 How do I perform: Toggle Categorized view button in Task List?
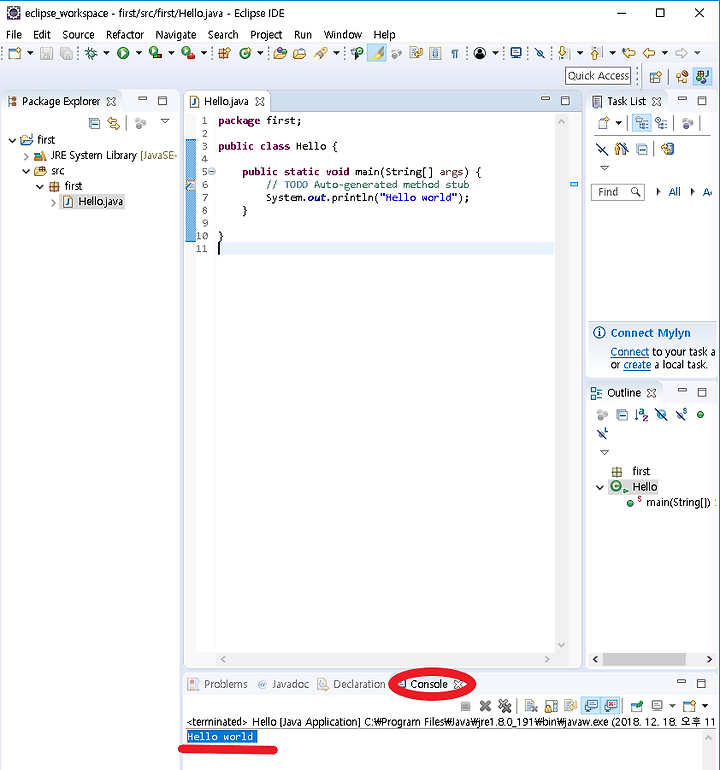coord(641,123)
